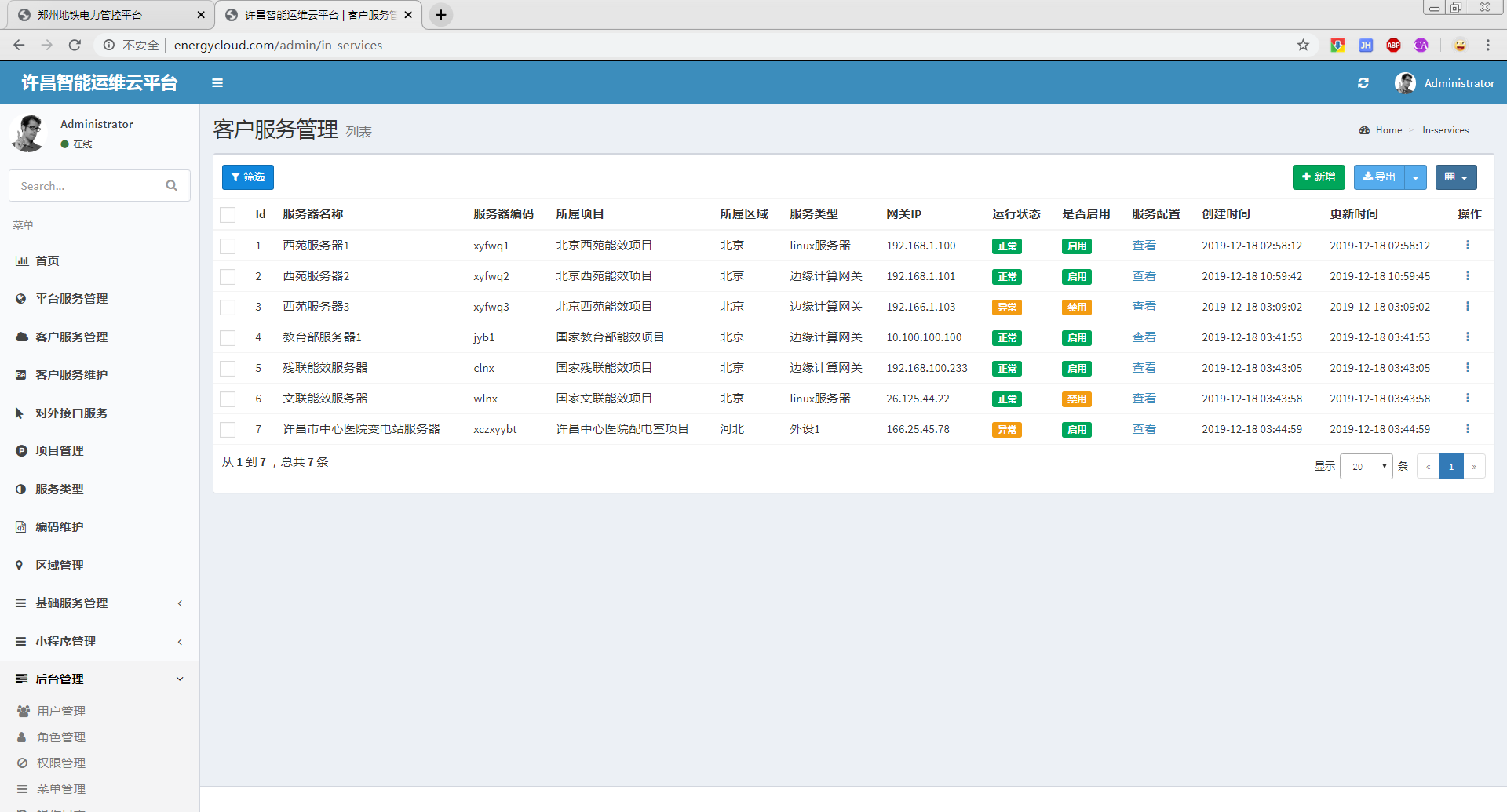Viewport: 1507px width, 812px height.
Task: Open a new browser tab
Action: (441, 15)
